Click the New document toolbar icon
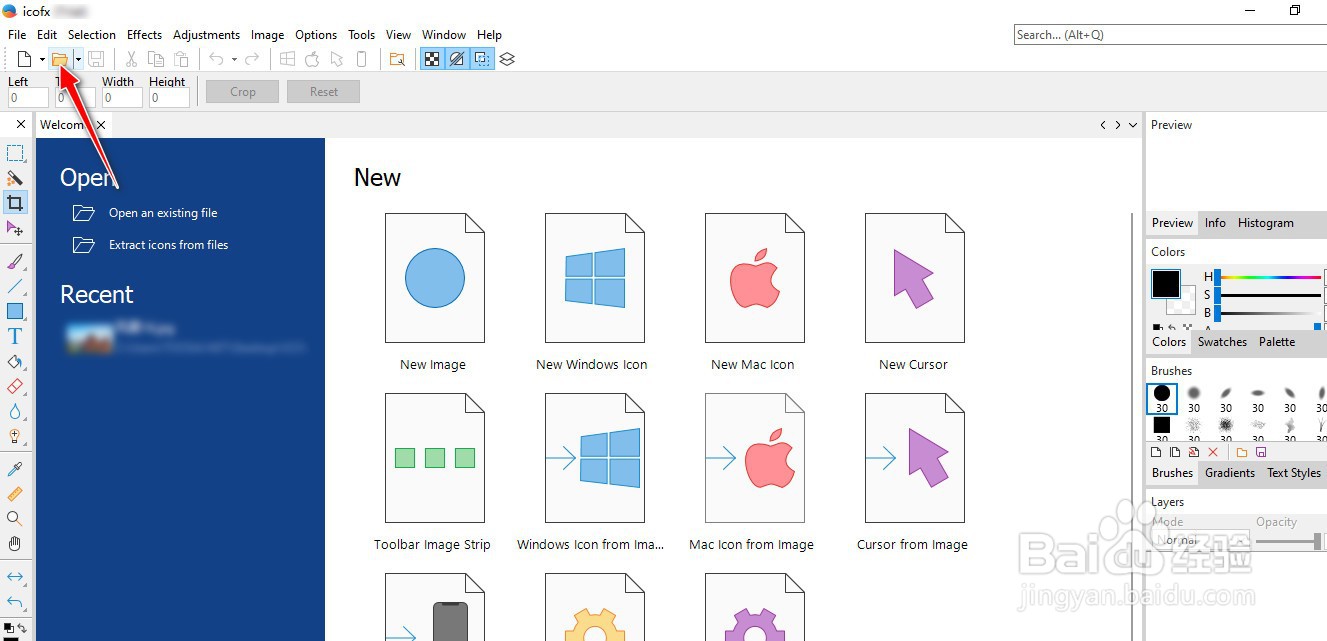The width and height of the screenshot is (1327, 641). tap(24, 59)
